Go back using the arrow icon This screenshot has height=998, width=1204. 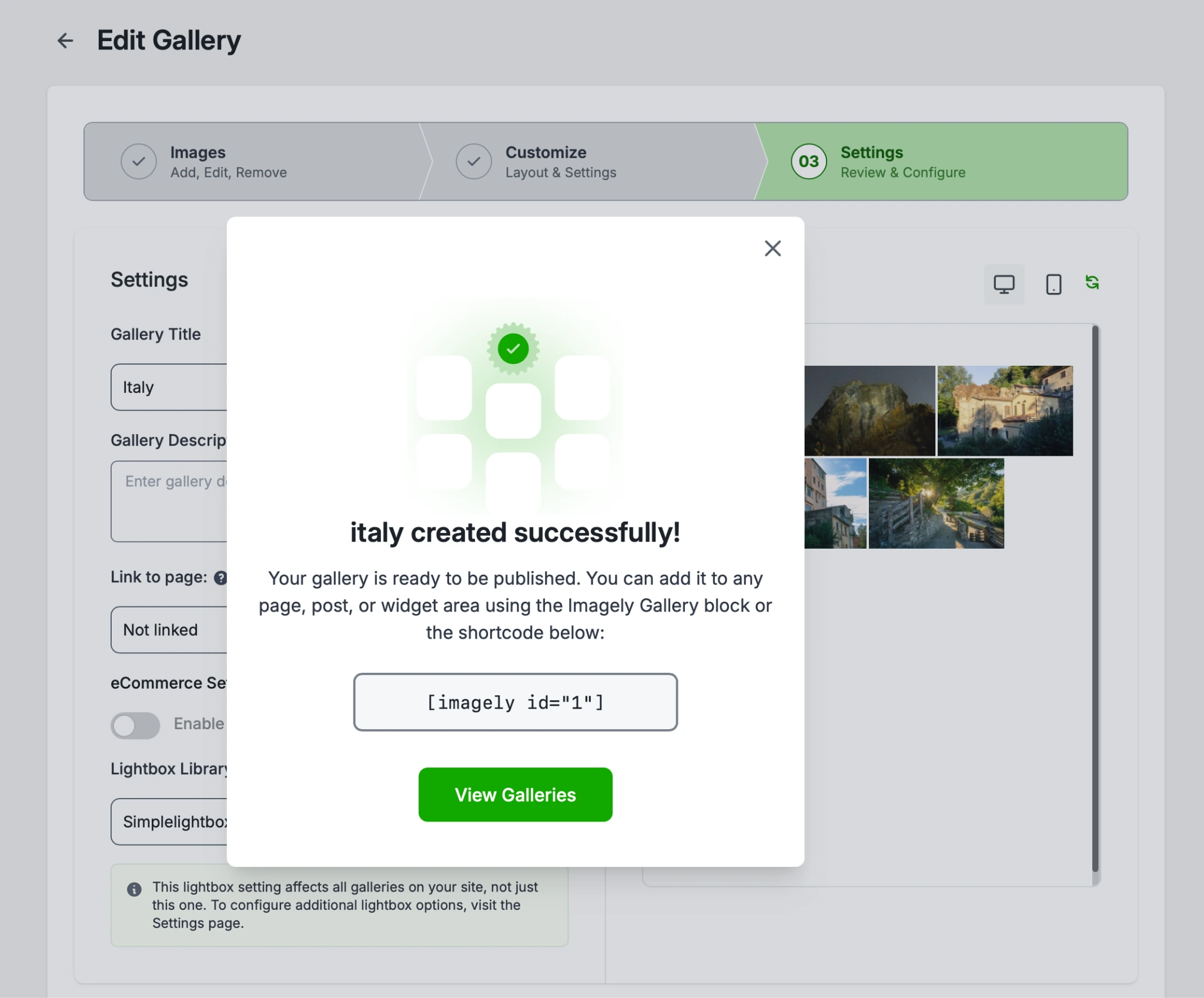[x=65, y=41]
